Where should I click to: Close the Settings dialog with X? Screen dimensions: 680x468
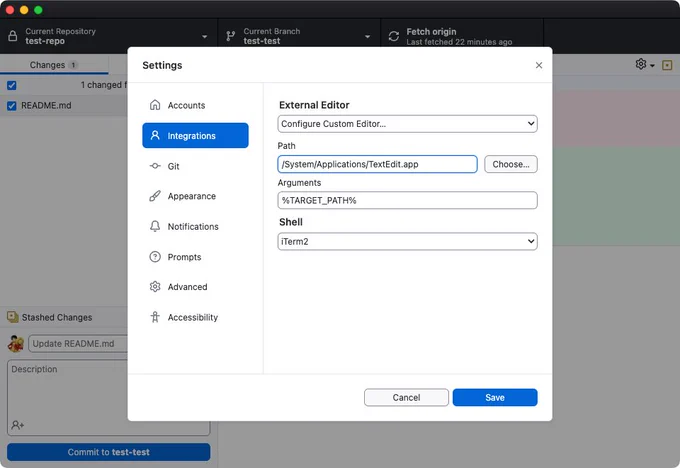(x=539, y=65)
